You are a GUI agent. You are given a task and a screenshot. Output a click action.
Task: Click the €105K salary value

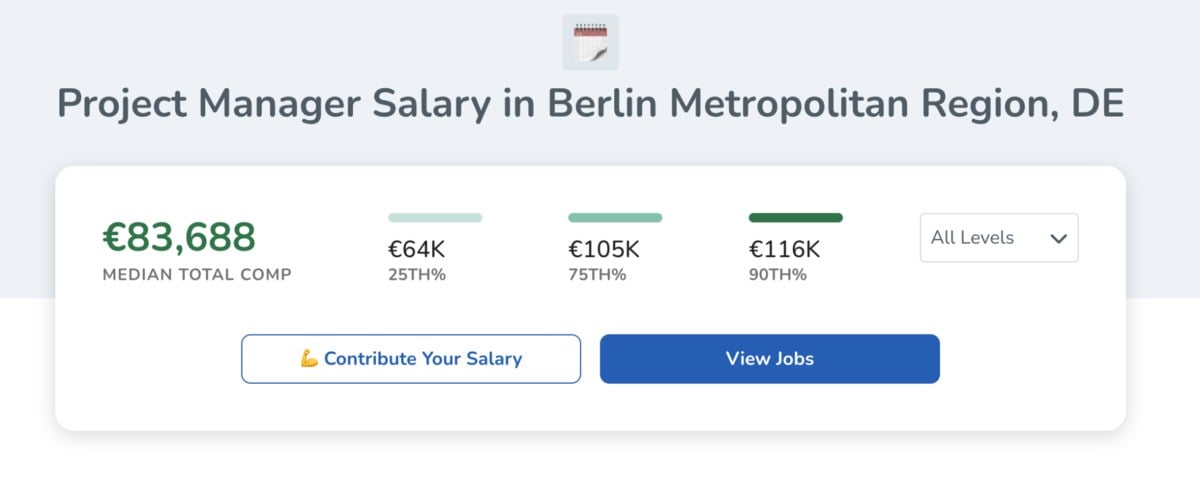point(604,249)
